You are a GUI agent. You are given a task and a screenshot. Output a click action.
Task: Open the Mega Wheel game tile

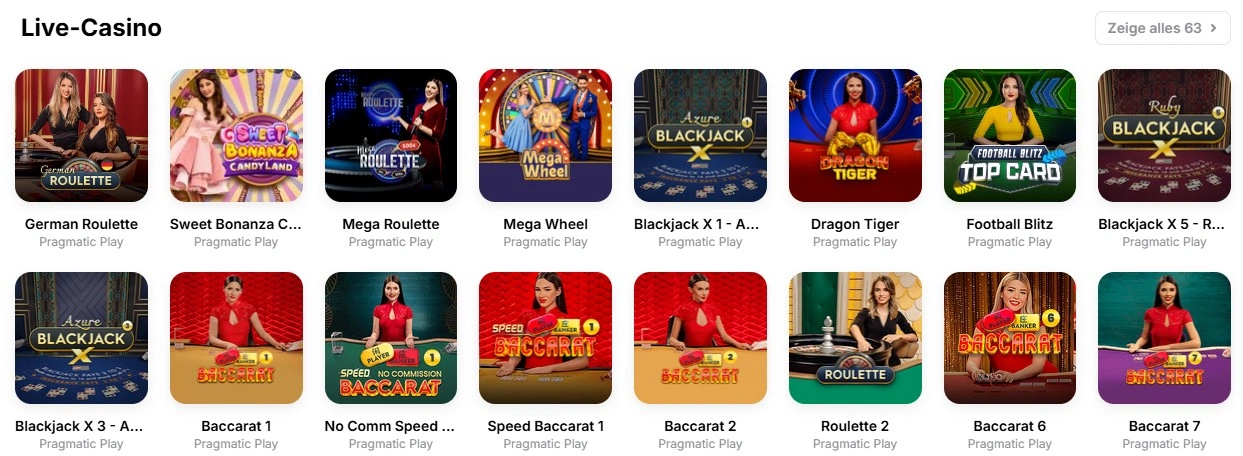pyautogui.click(x=546, y=135)
